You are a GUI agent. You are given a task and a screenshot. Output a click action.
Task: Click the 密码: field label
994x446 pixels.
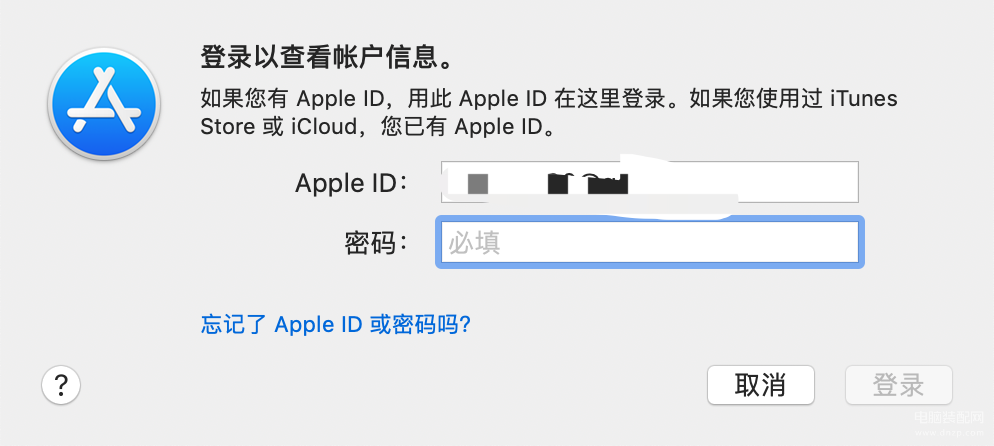coord(377,243)
